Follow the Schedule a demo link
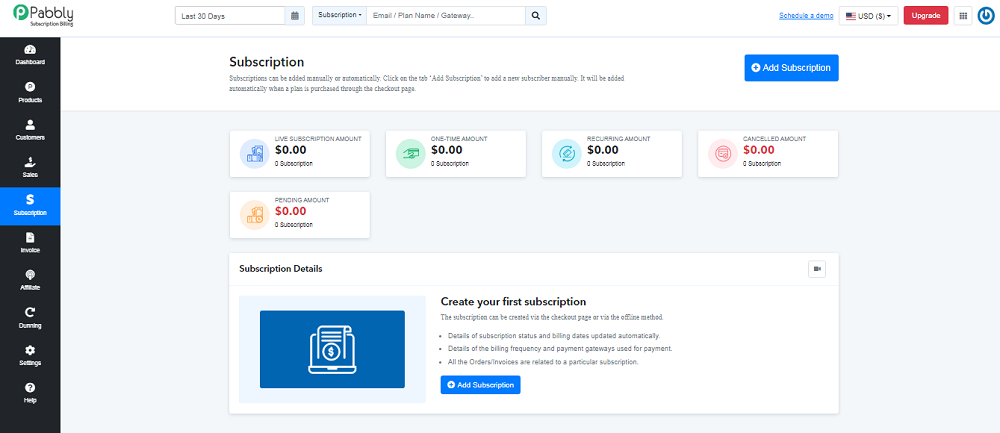The height and width of the screenshot is (433, 1000). [x=806, y=15]
